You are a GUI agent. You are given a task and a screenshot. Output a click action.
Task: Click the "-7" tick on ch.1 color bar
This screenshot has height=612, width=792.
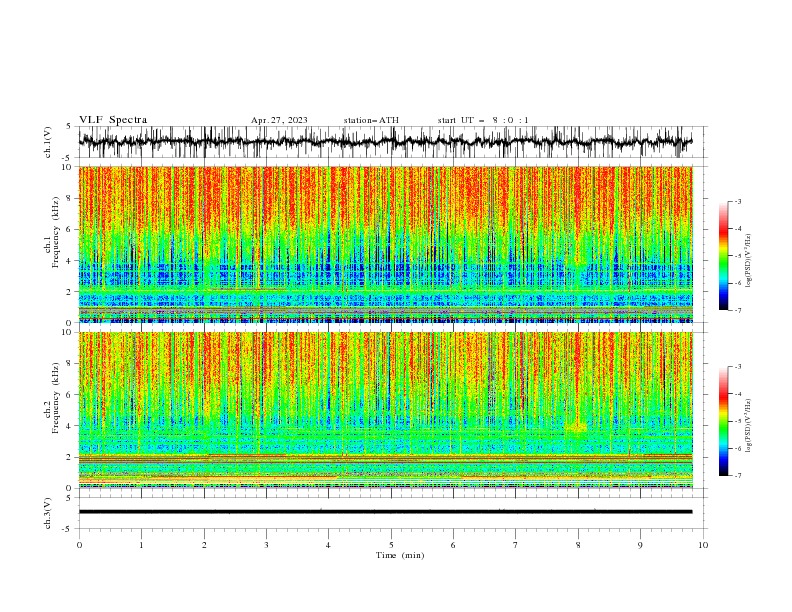click(737, 310)
